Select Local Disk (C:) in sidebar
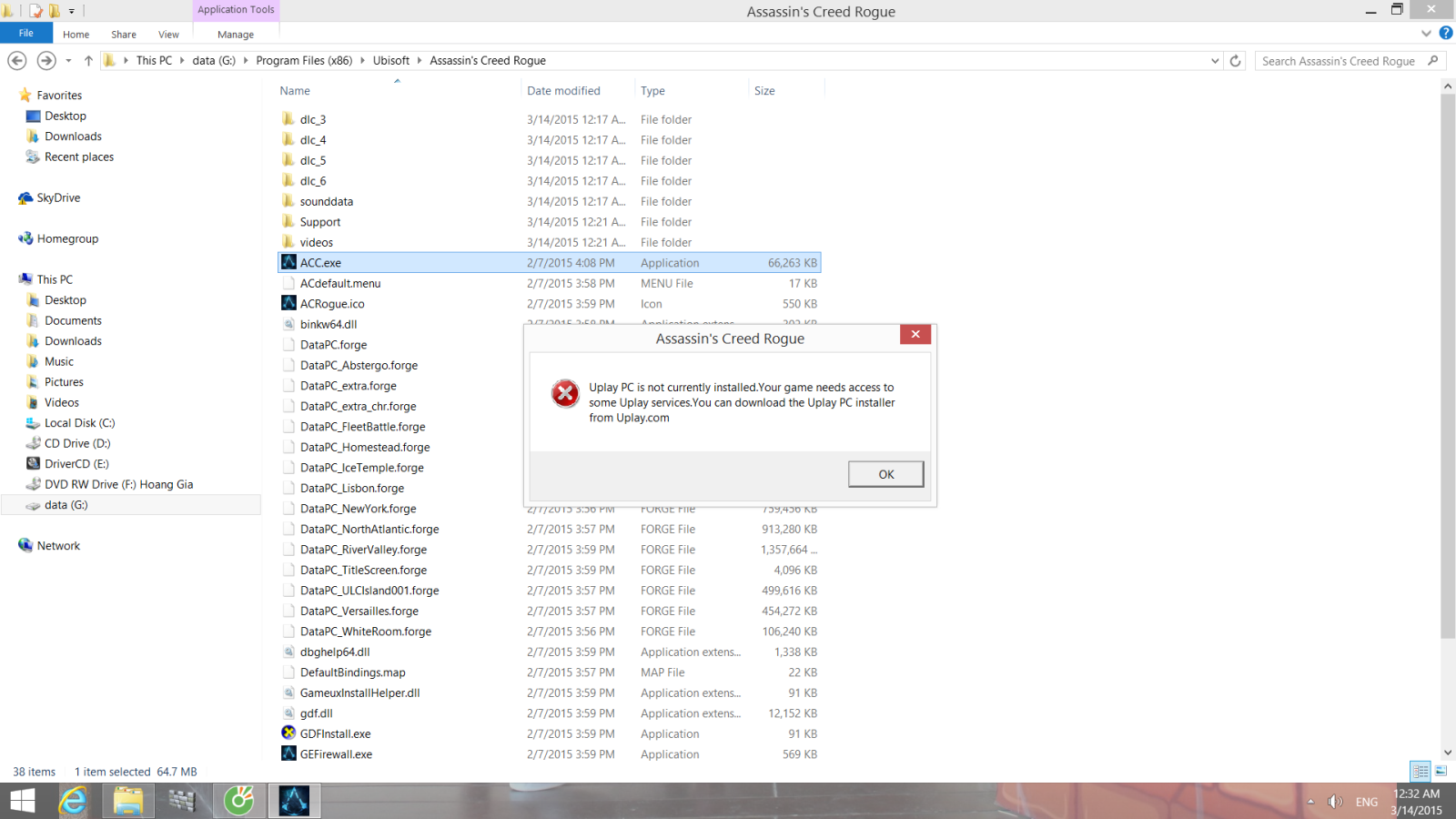The image size is (1456, 819). 80,423
